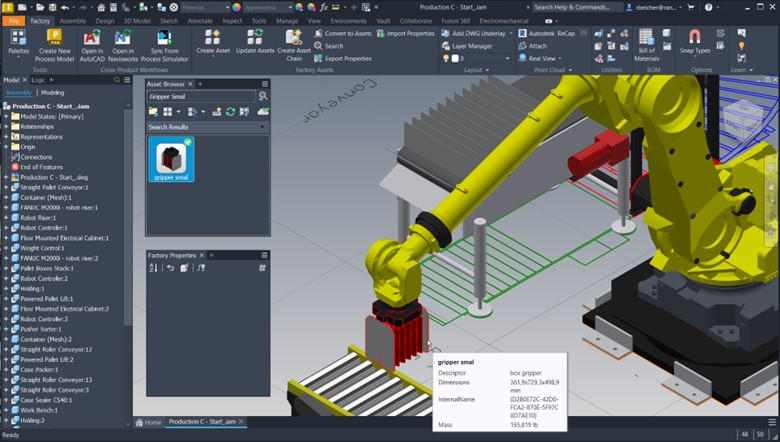The height and width of the screenshot is (442, 780).
Task: Open the Palettes tool
Action: point(18,42)
